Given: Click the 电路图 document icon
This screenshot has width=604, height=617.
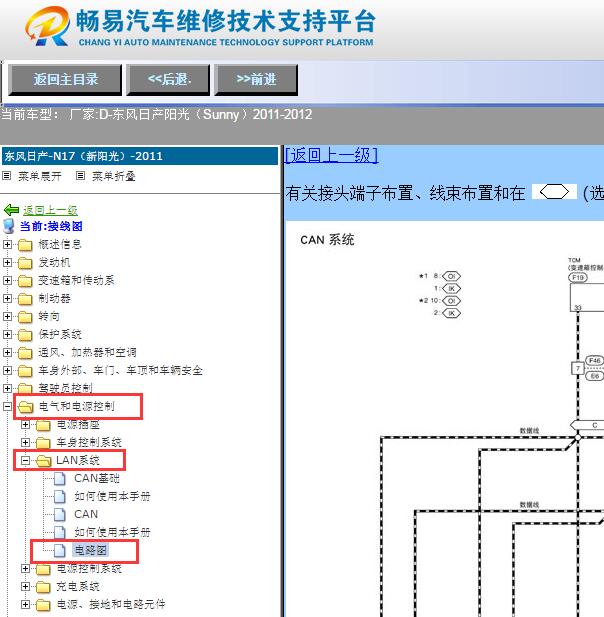Looking at the screenshot, I should coord(60,550).
